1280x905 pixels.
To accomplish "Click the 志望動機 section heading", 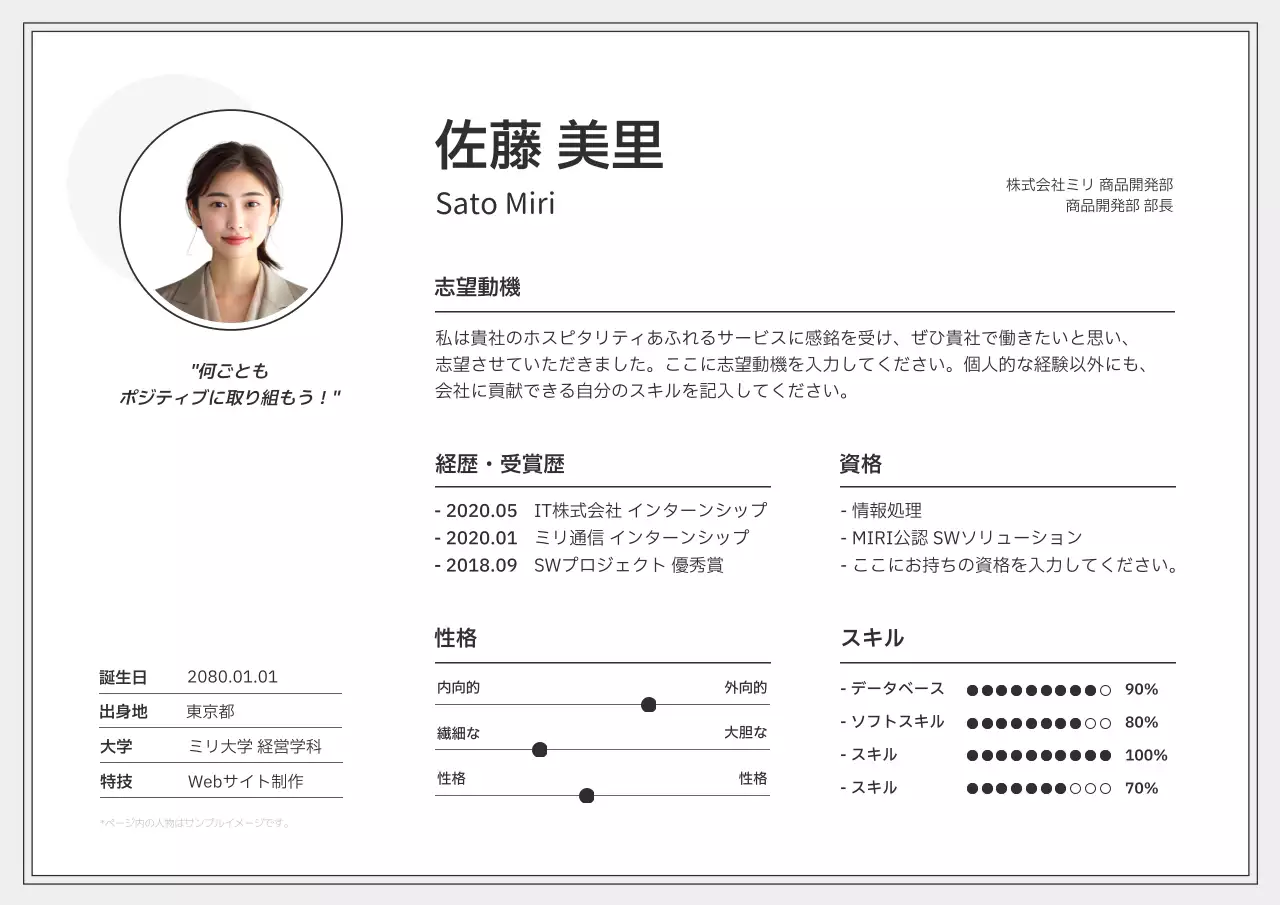I will (478, 288).
